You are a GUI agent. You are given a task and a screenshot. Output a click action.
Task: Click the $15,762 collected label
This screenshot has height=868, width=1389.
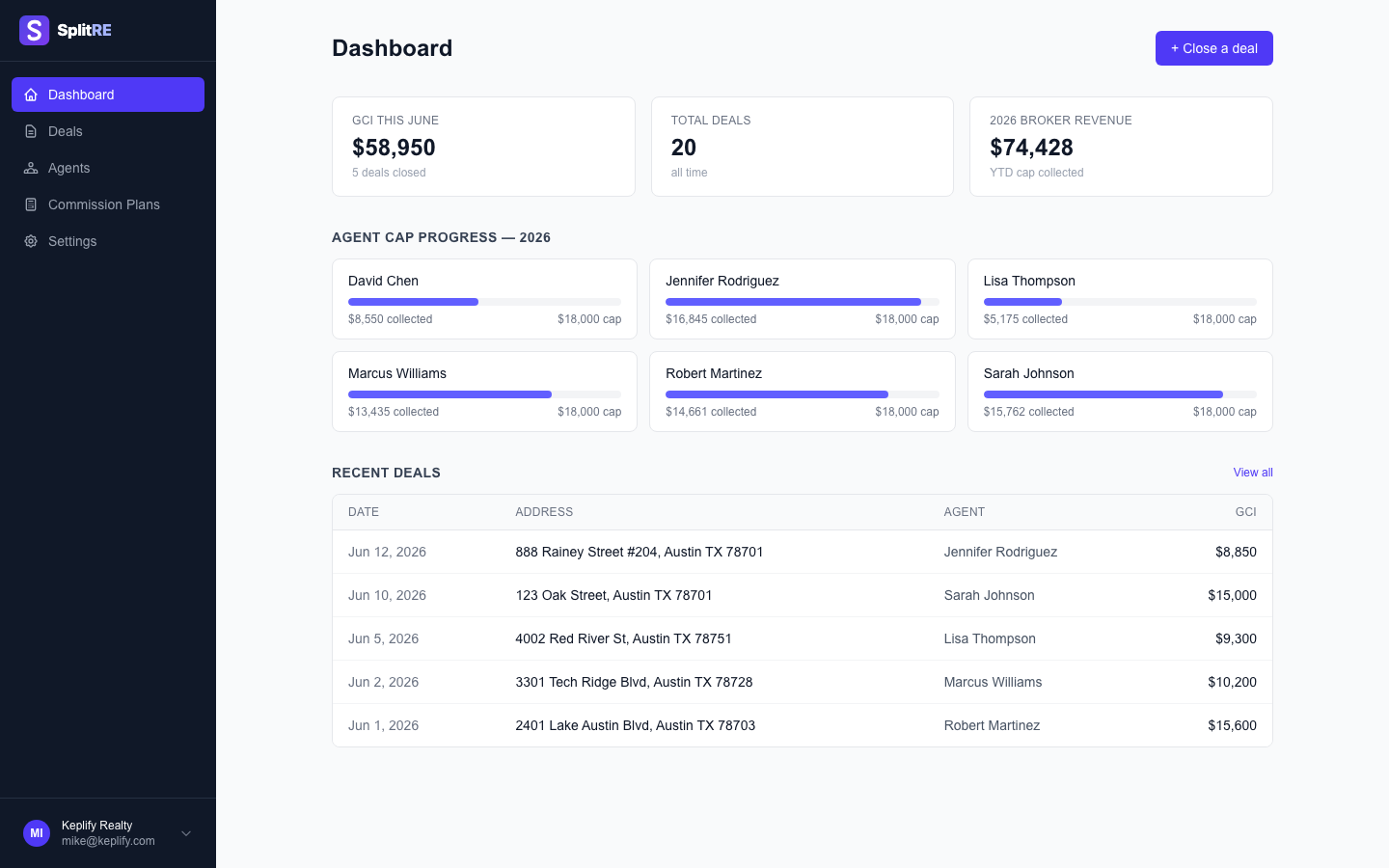(x=1028, y=412)
